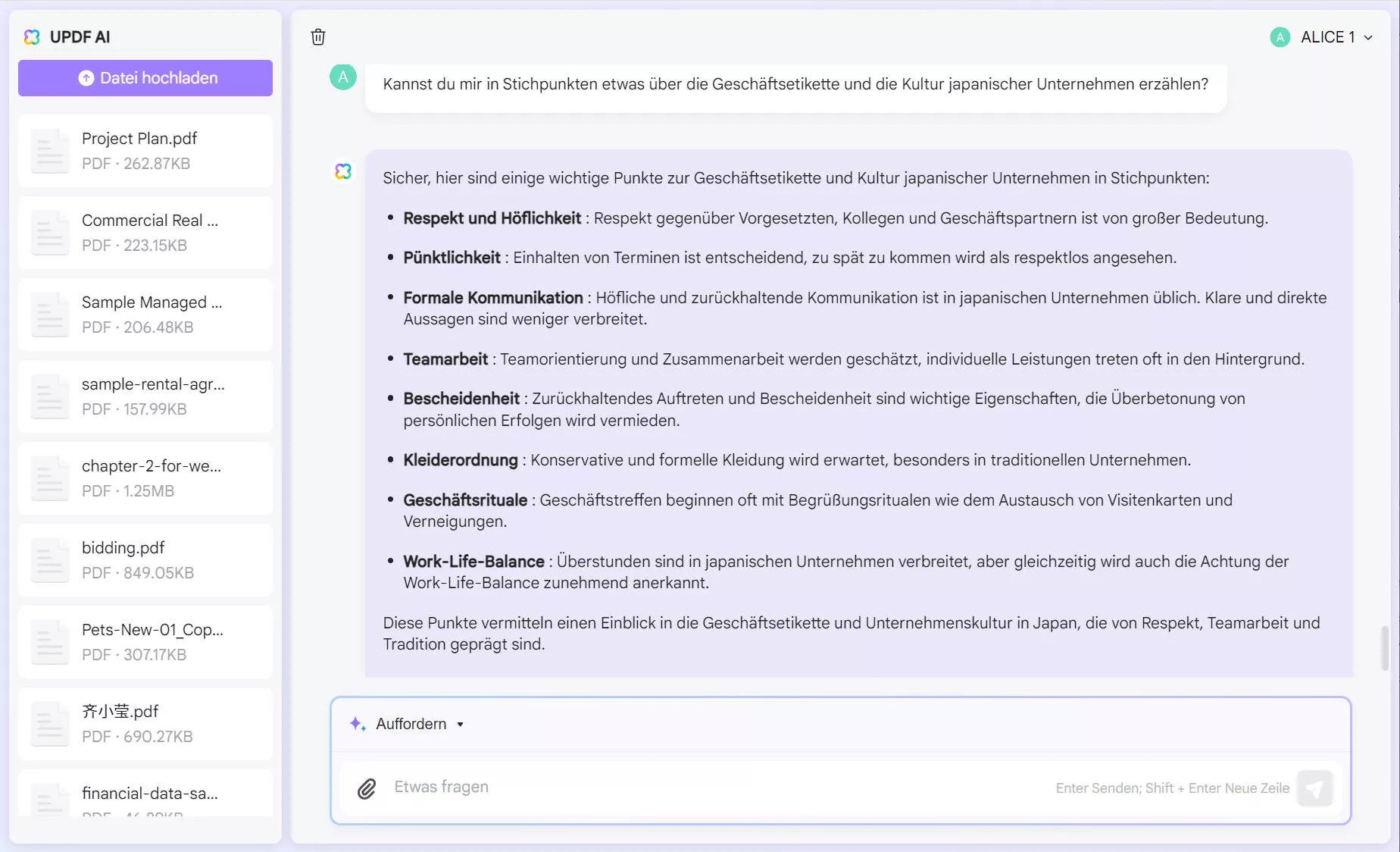Click the ALICE avatar in top right
1400x852 pixels.
click(1280, 36)
